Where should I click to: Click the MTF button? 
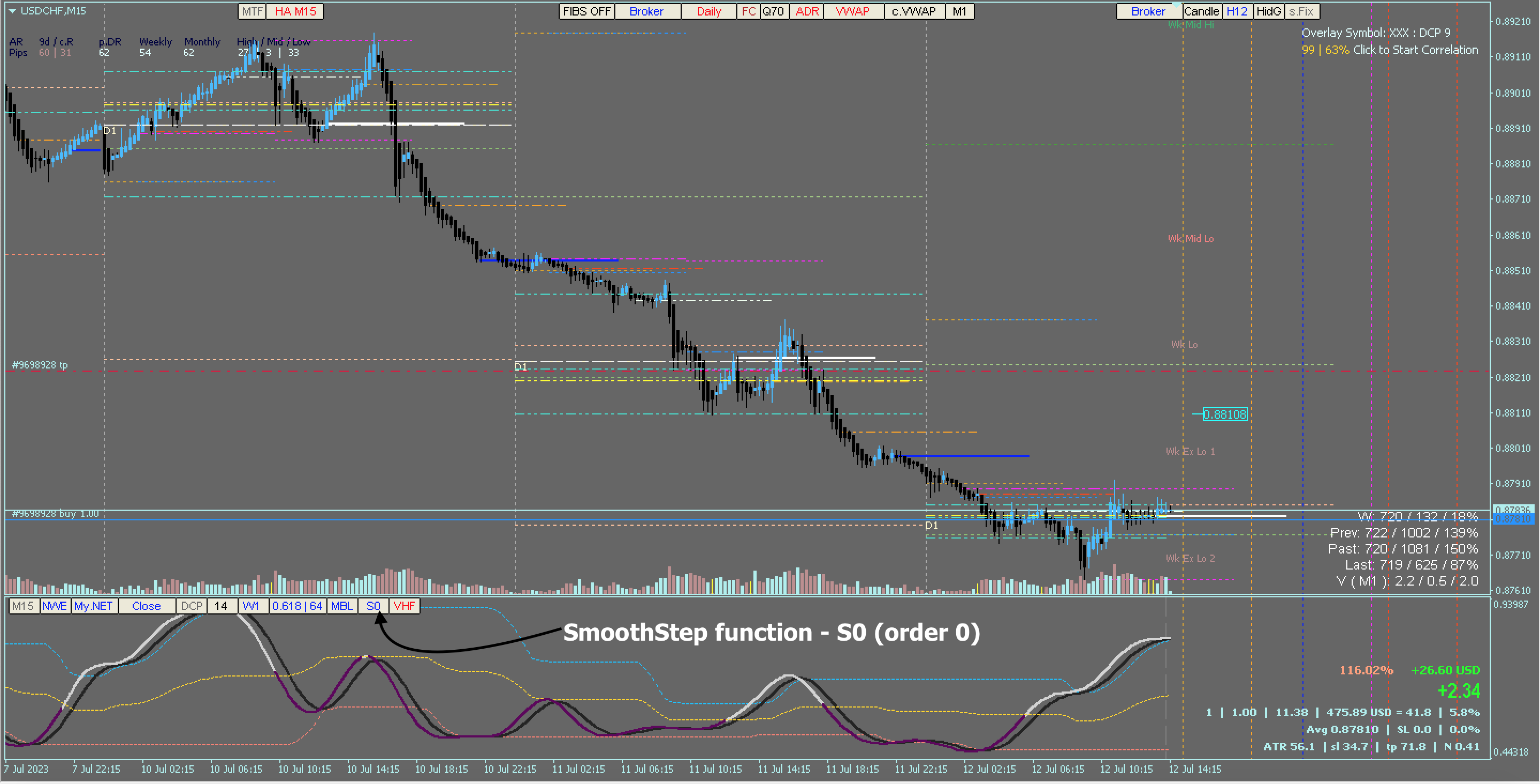[252, 11]
